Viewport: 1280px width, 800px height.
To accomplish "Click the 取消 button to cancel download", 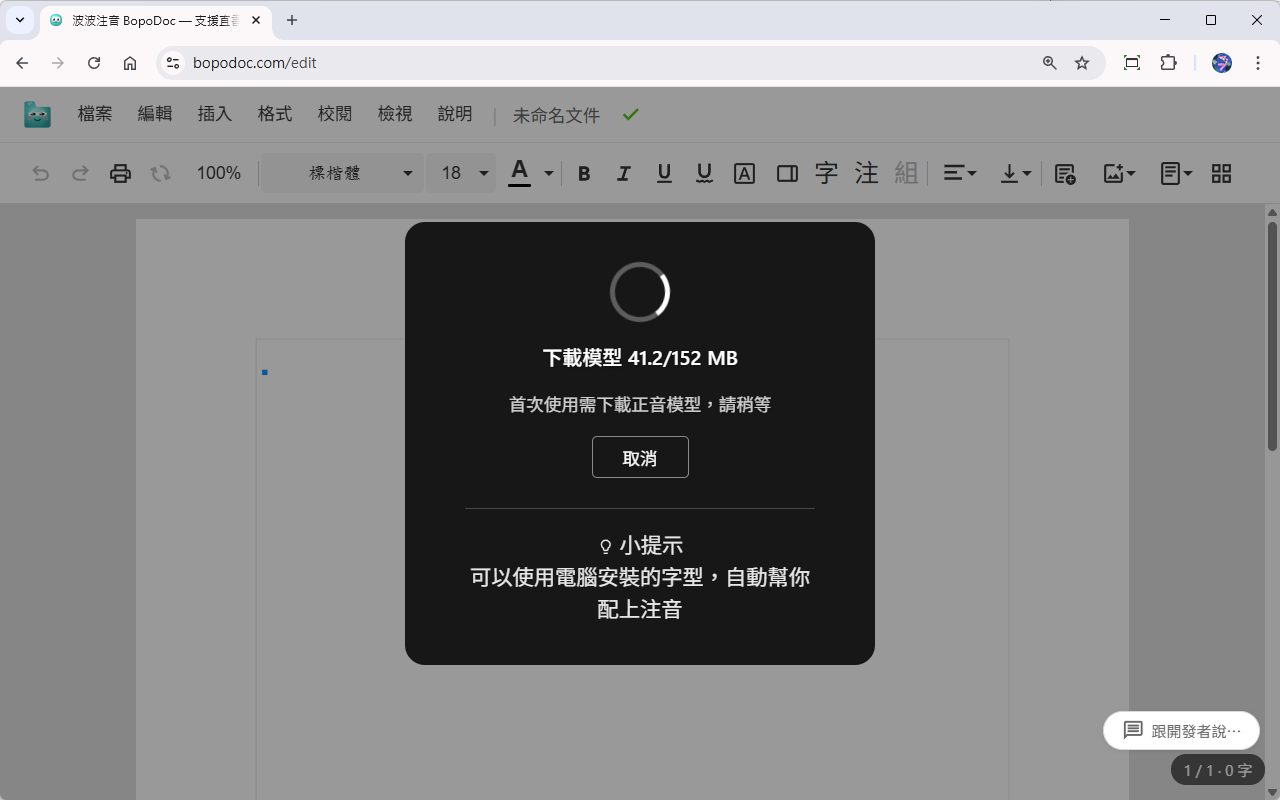I will click(x=640, y=457).
